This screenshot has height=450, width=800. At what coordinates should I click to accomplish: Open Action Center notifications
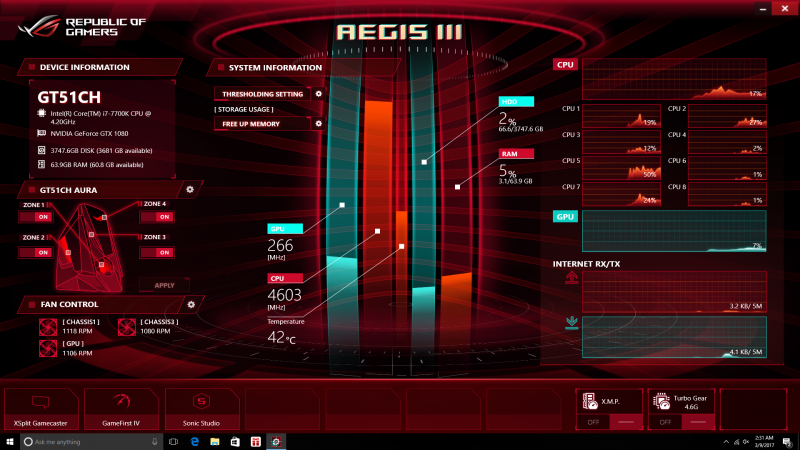(788, 442)
